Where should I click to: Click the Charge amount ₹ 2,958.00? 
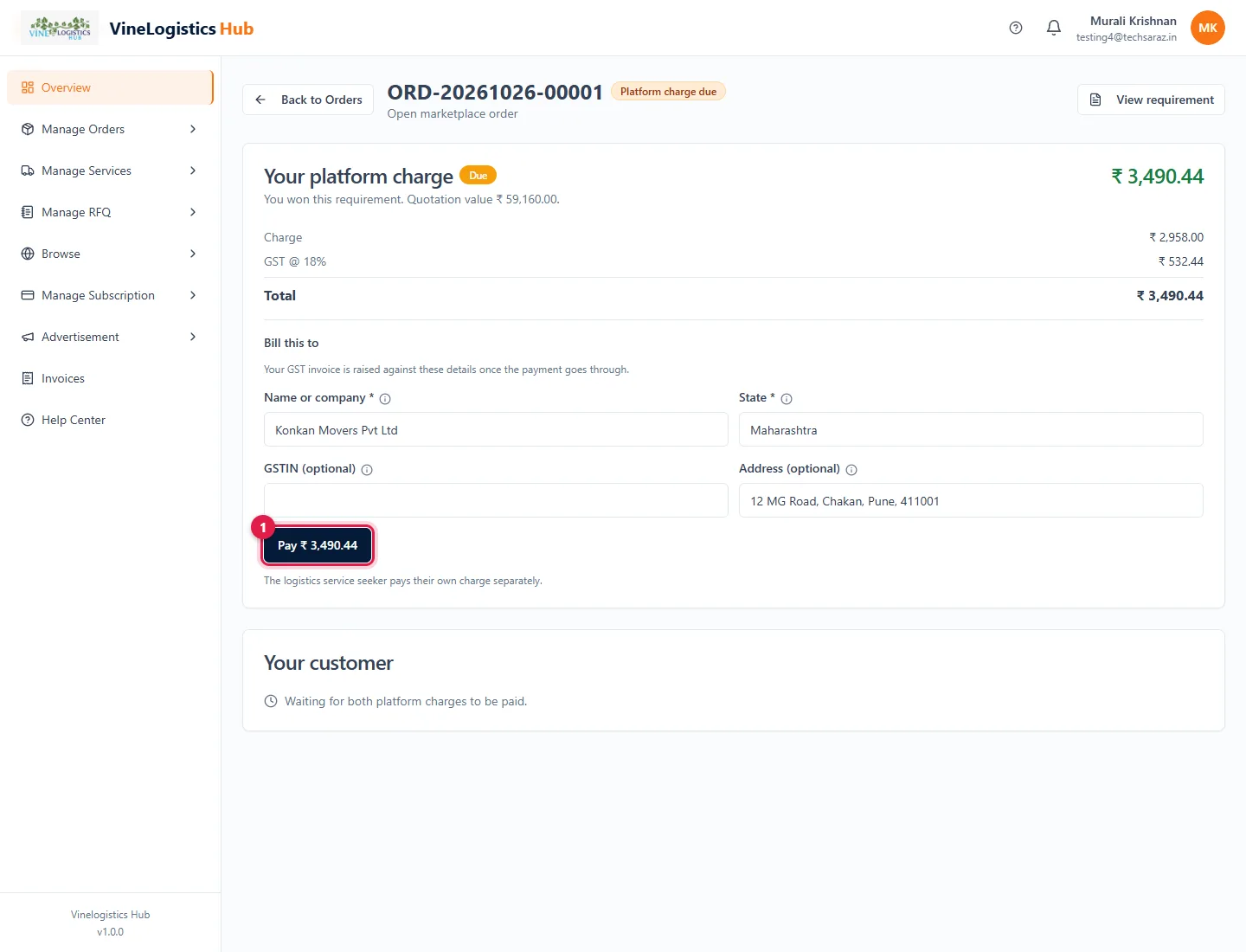[x=1176, y=237]
